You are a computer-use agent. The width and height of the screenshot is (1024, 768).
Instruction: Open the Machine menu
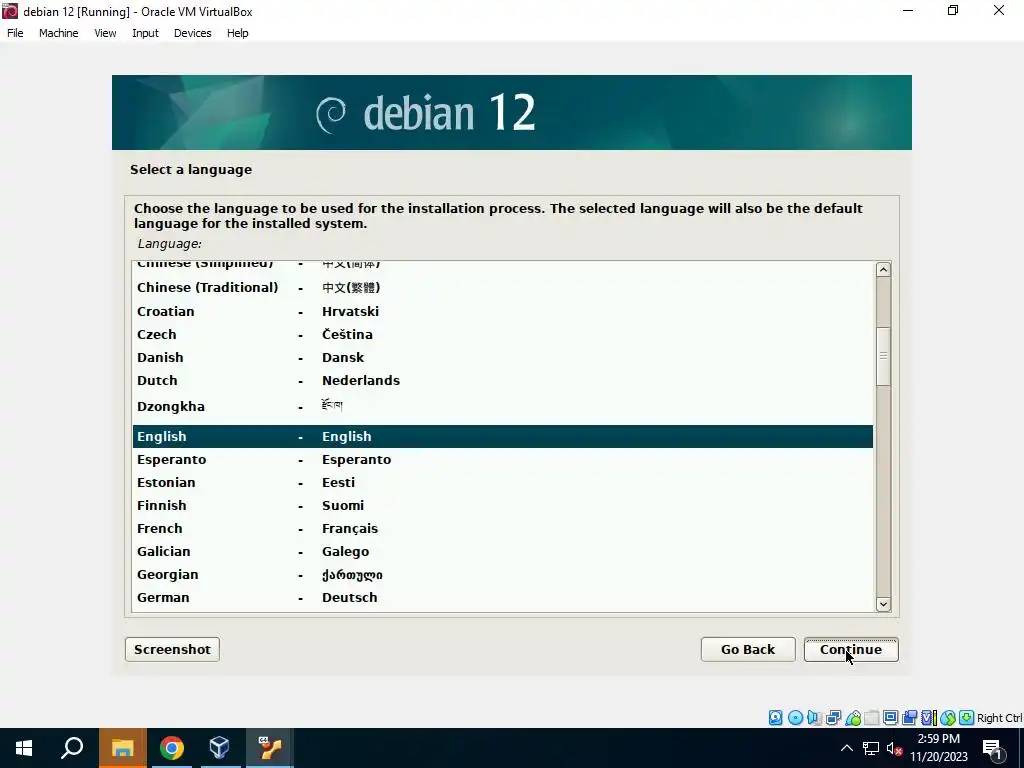coord(59,33)
